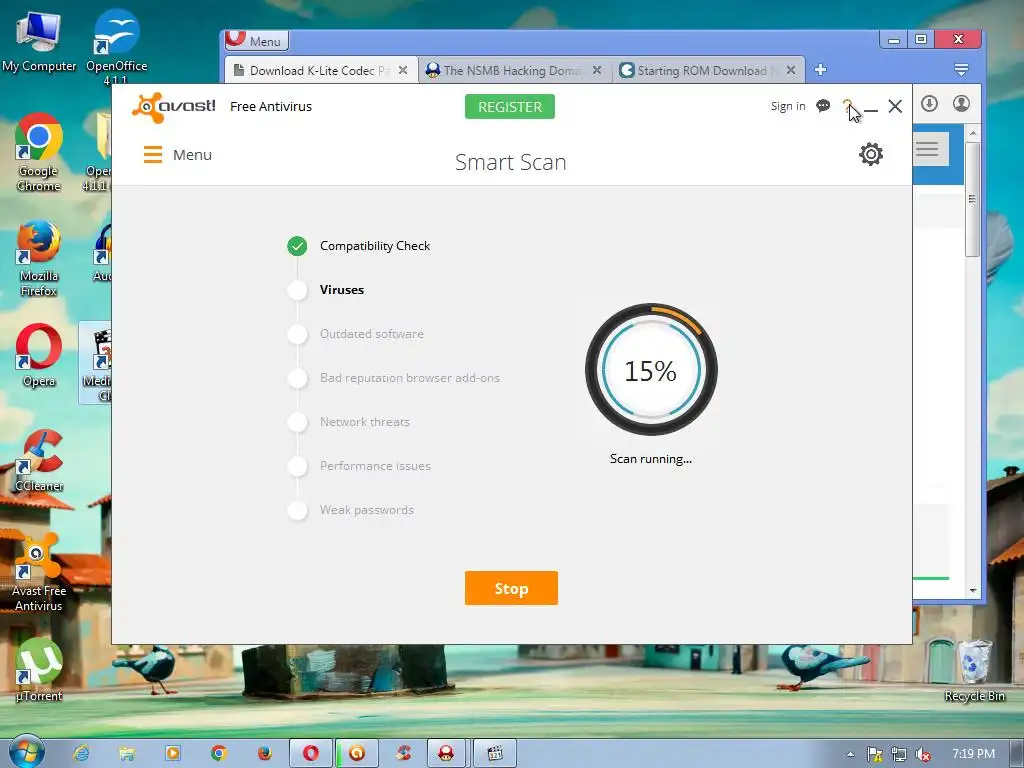
Task: Stop the running Smart Scan
Action: pos(511,588)
